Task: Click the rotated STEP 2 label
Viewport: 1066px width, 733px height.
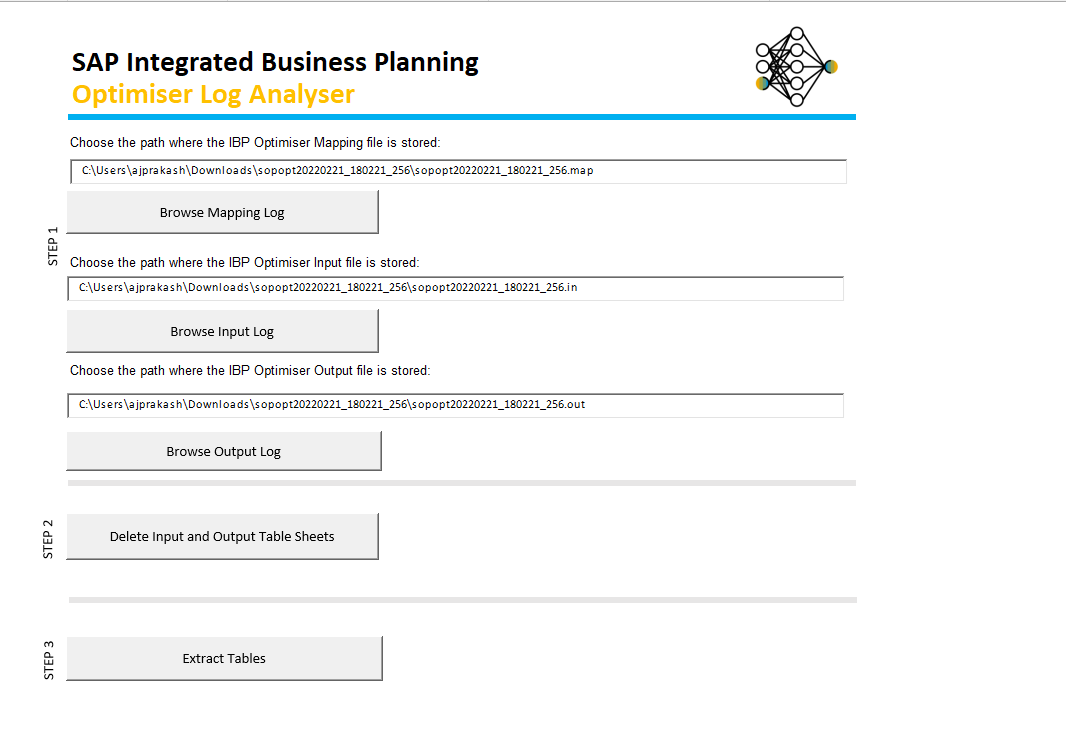Action: 49,538
